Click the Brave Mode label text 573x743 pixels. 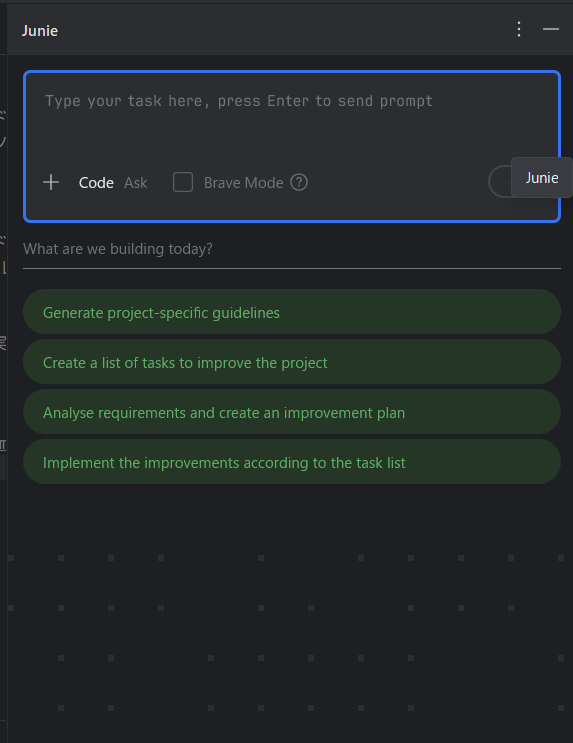click(244, 183)
